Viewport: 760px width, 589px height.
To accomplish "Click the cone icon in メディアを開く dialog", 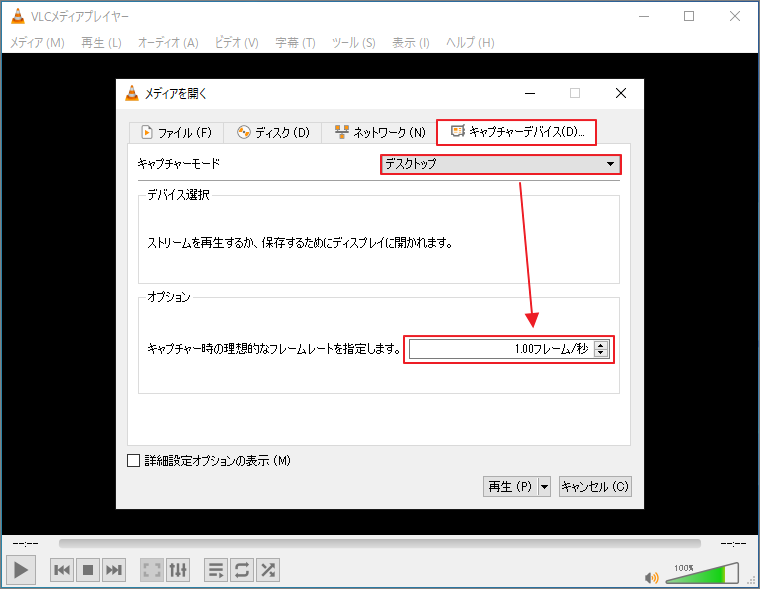I will (x=132, y=93).
